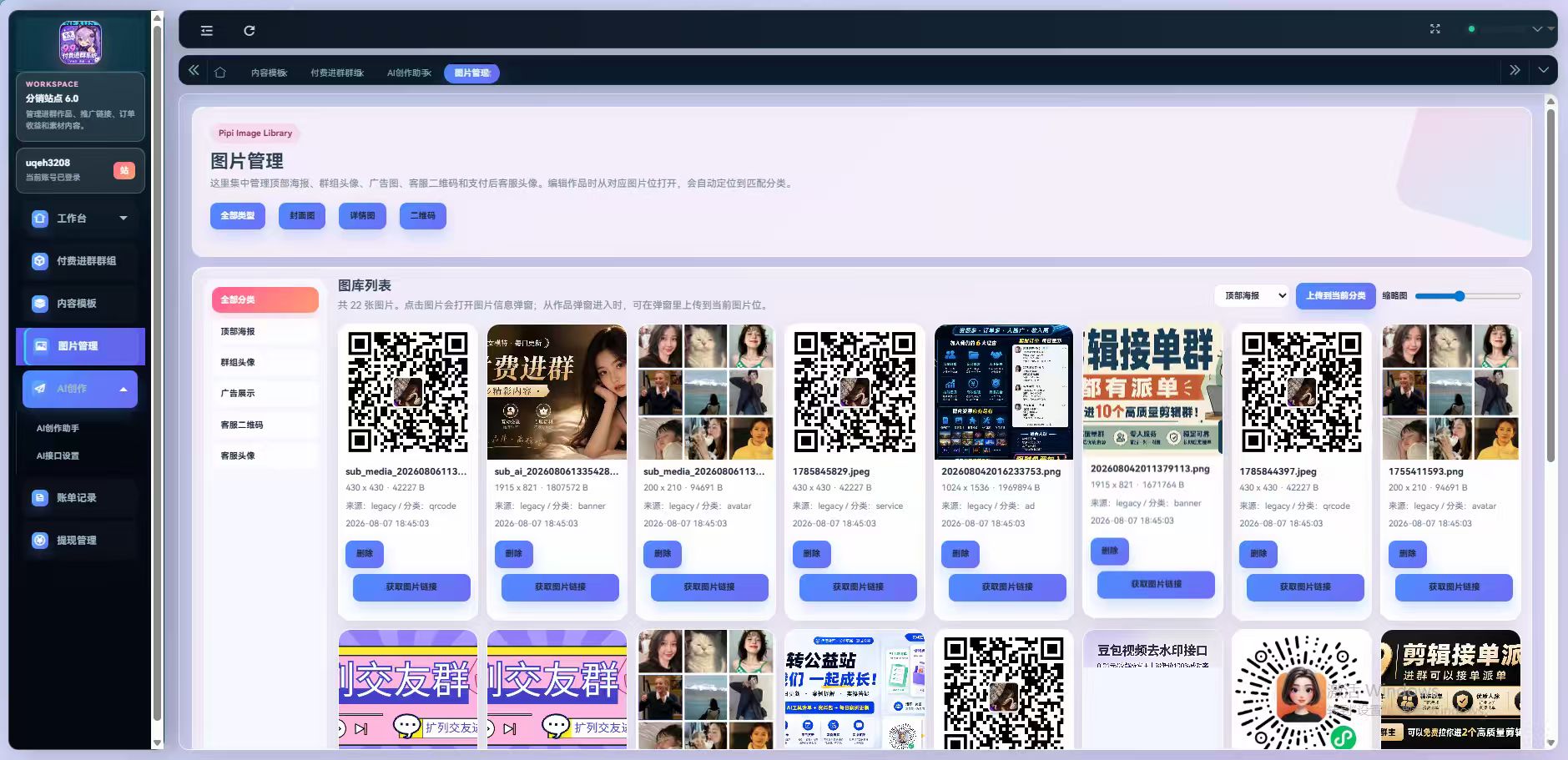Open 内容模板 sidebar icon
Screen dimensions: 1568x760
(x=40, y=304)
